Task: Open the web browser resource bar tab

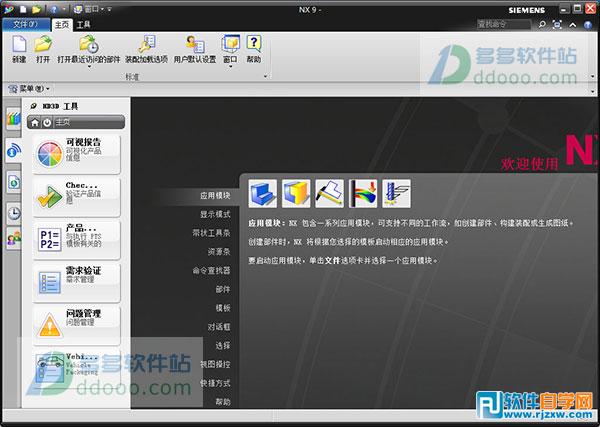Action: (x=13, y=182)
